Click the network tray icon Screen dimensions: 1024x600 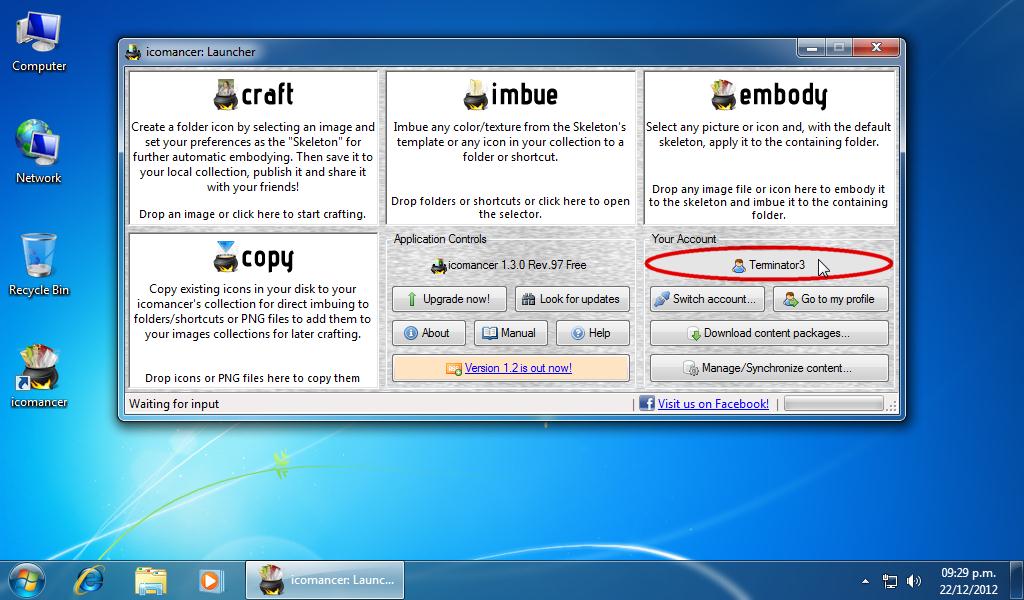pyautogui.click(x=889, y=581)
